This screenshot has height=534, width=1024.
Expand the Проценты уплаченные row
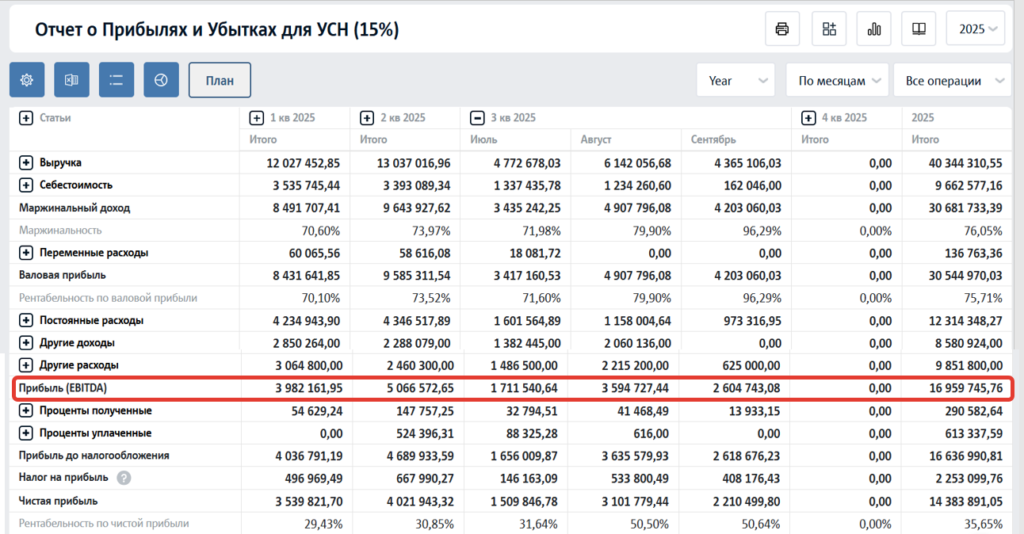(x=26, y=433)
